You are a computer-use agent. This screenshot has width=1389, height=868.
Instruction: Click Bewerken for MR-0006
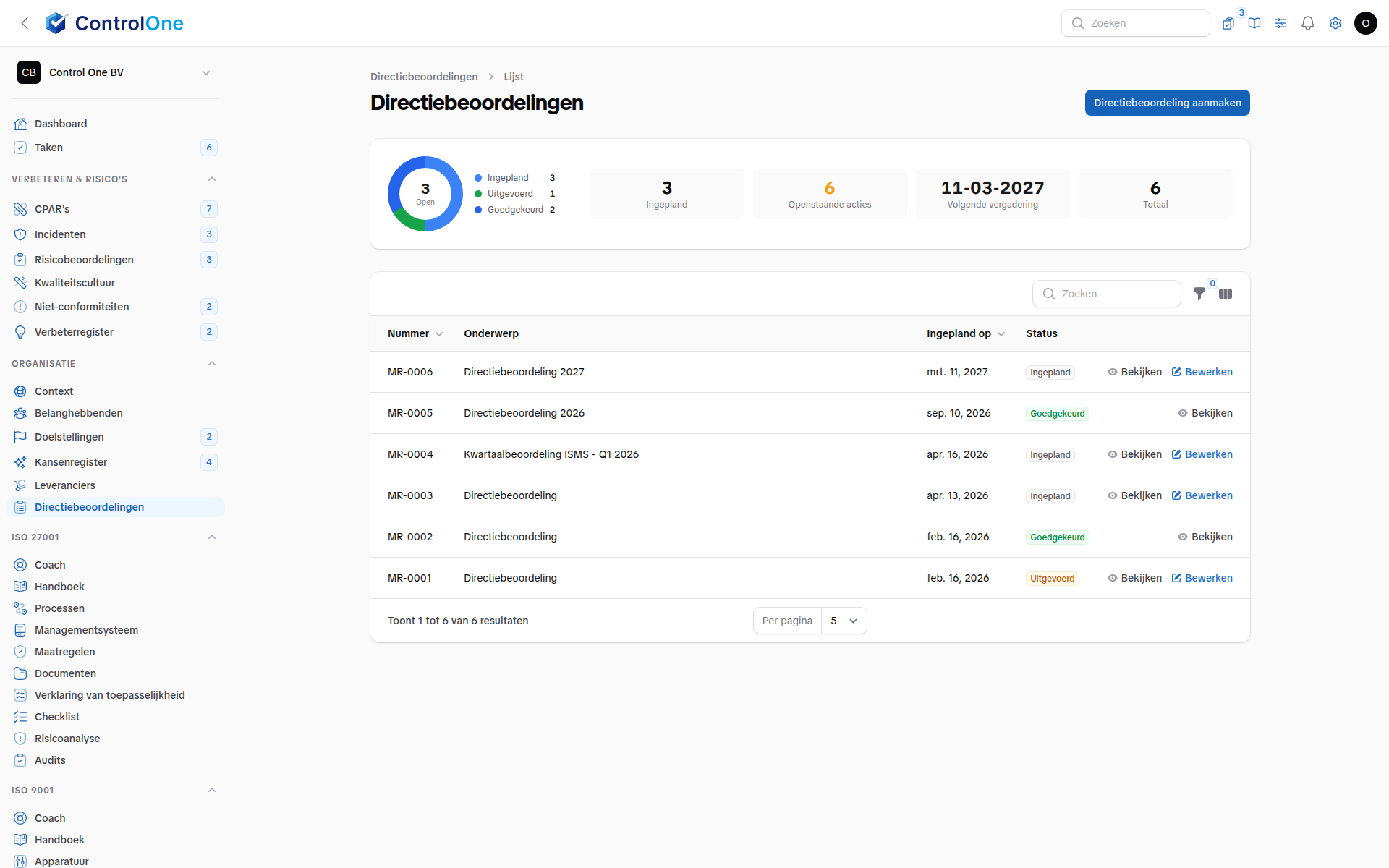click(x=1202, y=372)
